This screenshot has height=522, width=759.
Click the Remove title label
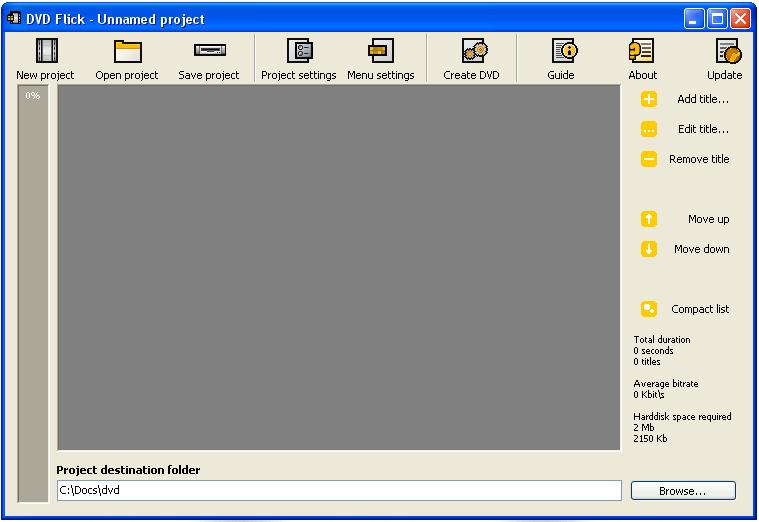coord(699,159)
